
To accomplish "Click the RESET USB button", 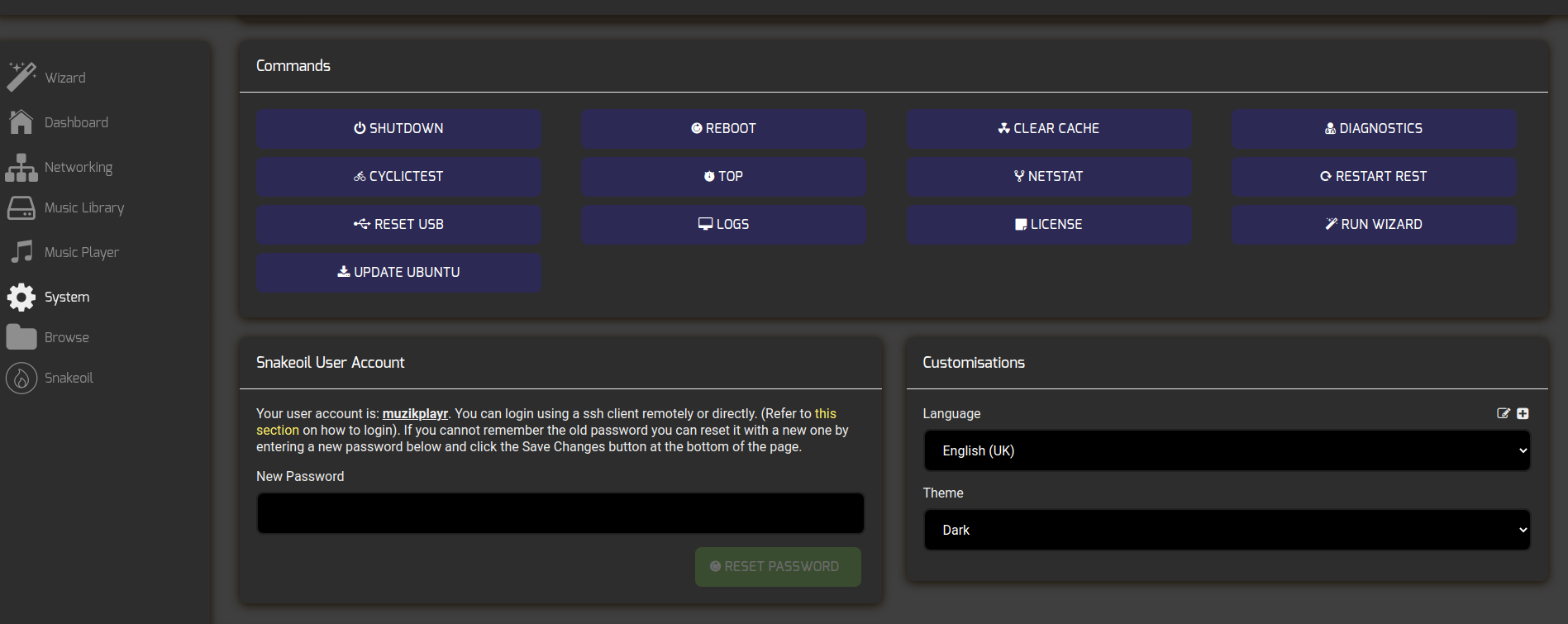I will 398,224.
